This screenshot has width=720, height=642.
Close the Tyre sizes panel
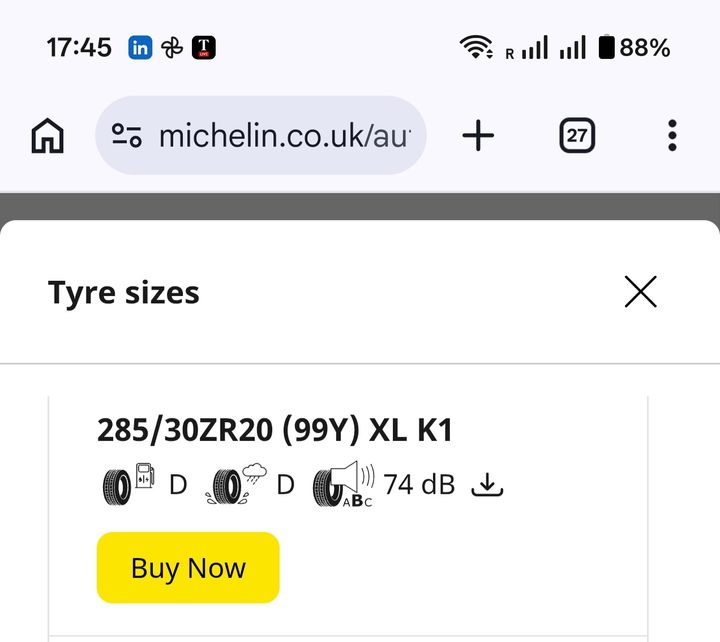pos(640,292)
